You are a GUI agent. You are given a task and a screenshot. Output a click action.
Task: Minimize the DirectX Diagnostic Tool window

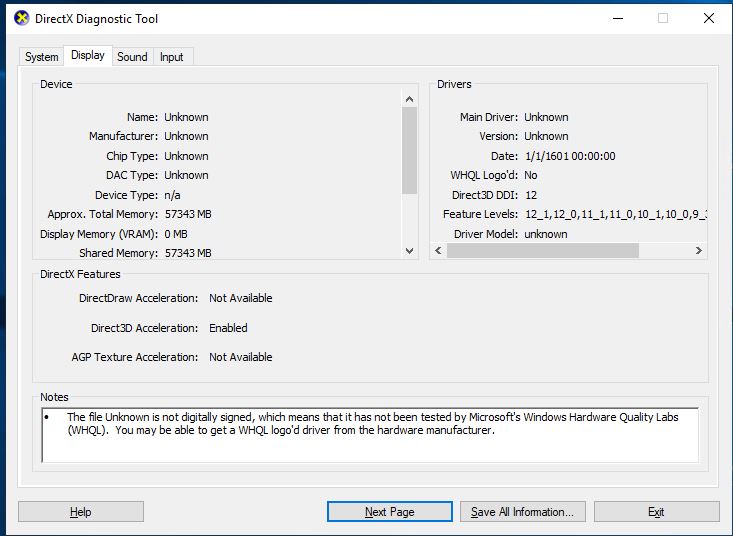[618, 19]
